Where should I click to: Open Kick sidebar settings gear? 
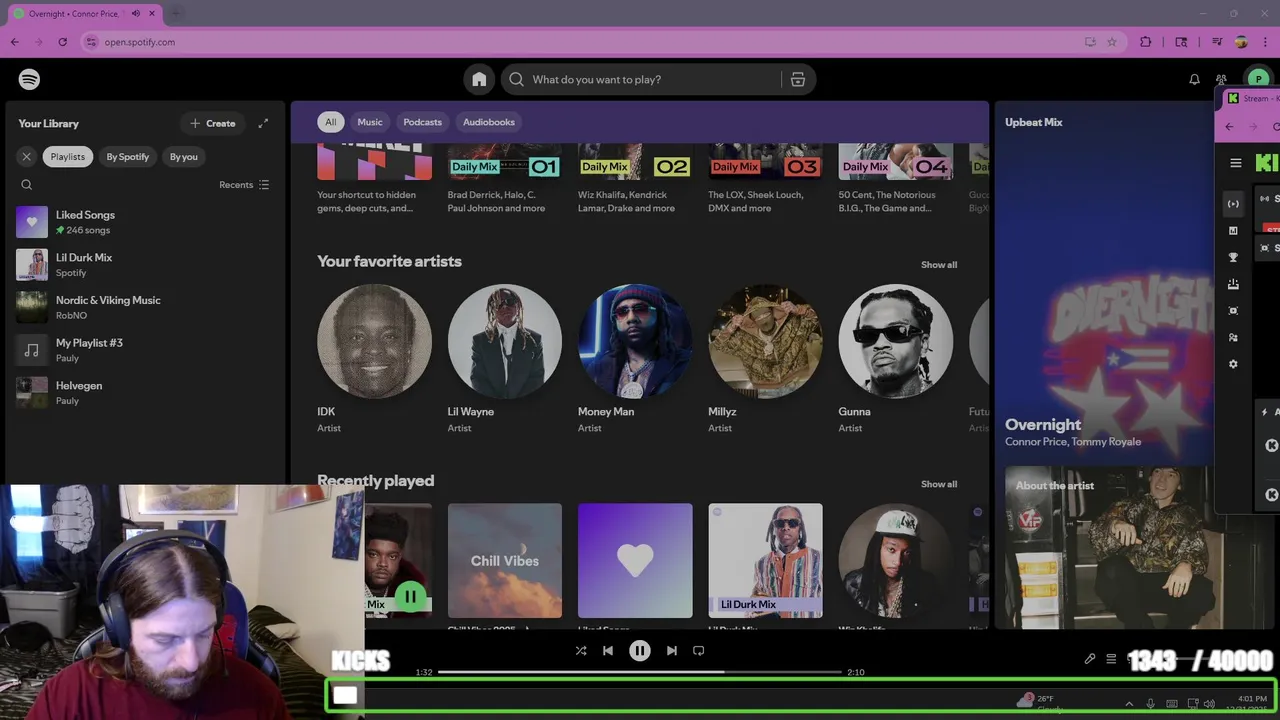(x=1233, y=364)
